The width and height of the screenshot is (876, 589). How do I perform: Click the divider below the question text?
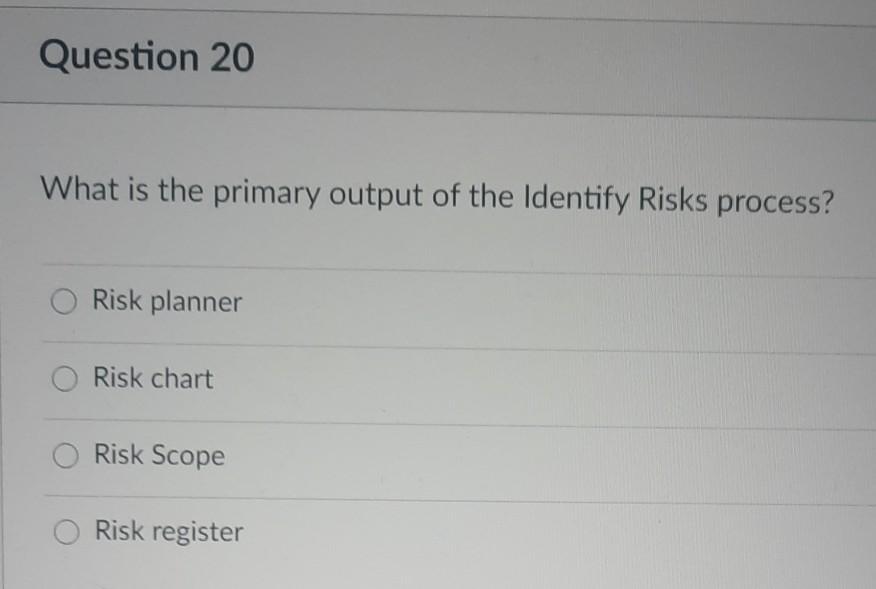click(438, 264)
